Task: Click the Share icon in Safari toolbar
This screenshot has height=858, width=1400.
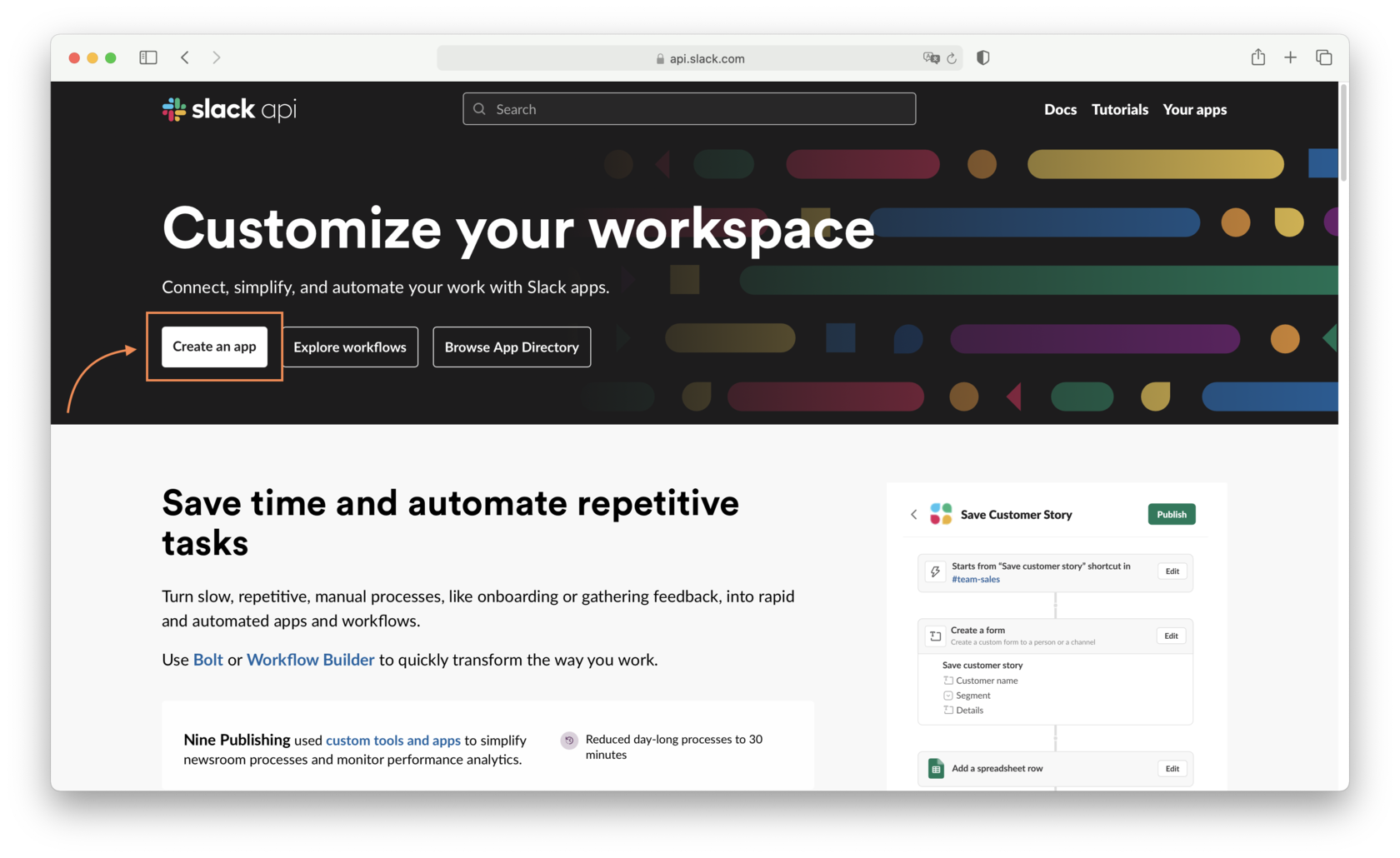Action: [x=1258, y=57]
